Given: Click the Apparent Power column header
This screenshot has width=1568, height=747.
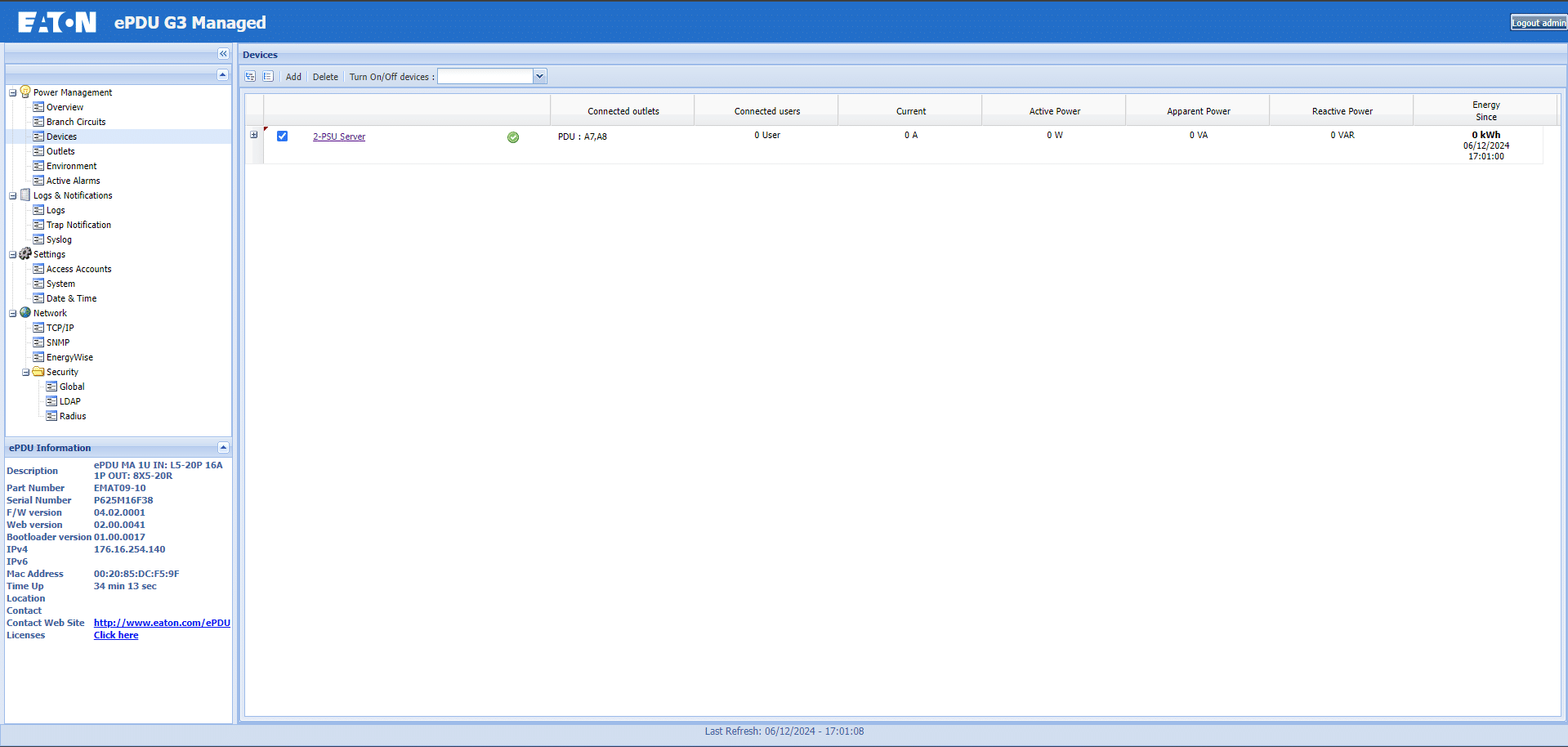Looking at the screenshot, I should point(1198,111).
